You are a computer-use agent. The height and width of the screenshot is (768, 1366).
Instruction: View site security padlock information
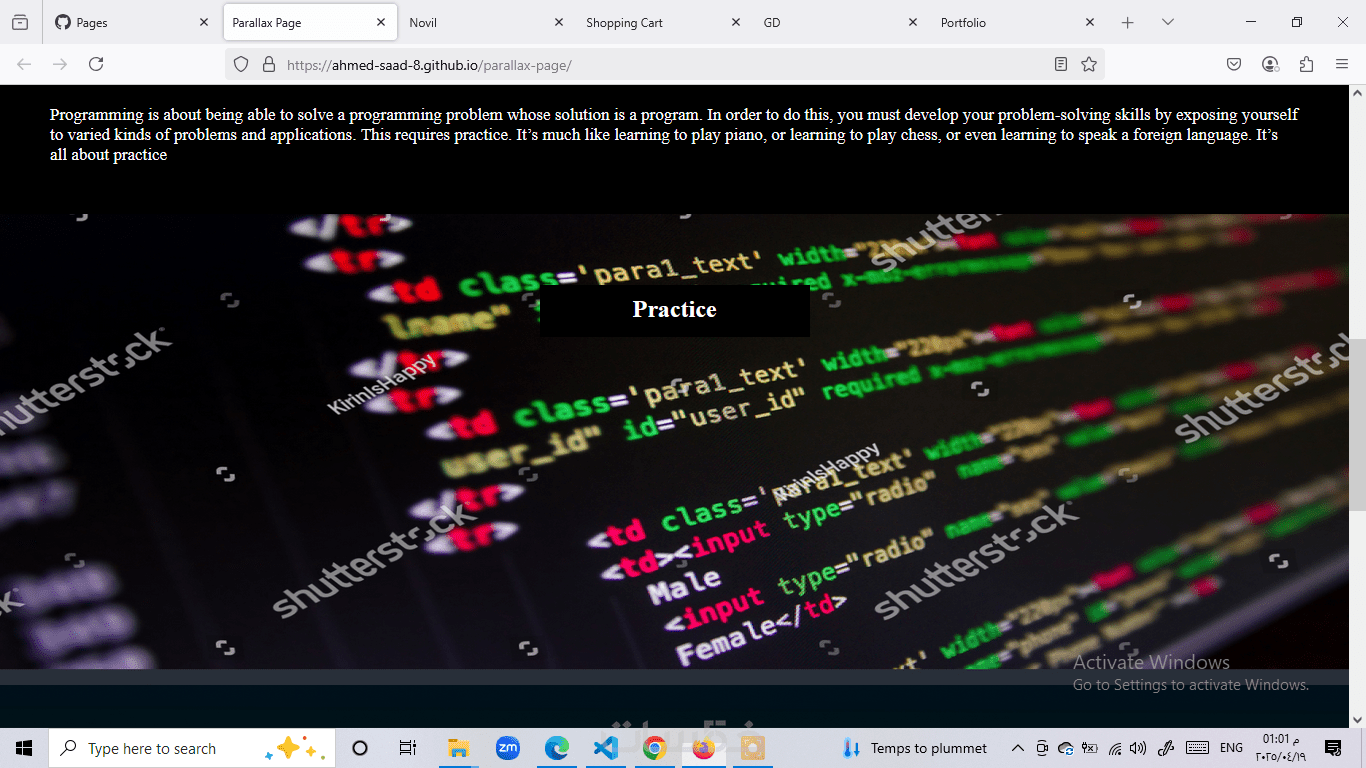pyautogui.click(x=268, y=64)
